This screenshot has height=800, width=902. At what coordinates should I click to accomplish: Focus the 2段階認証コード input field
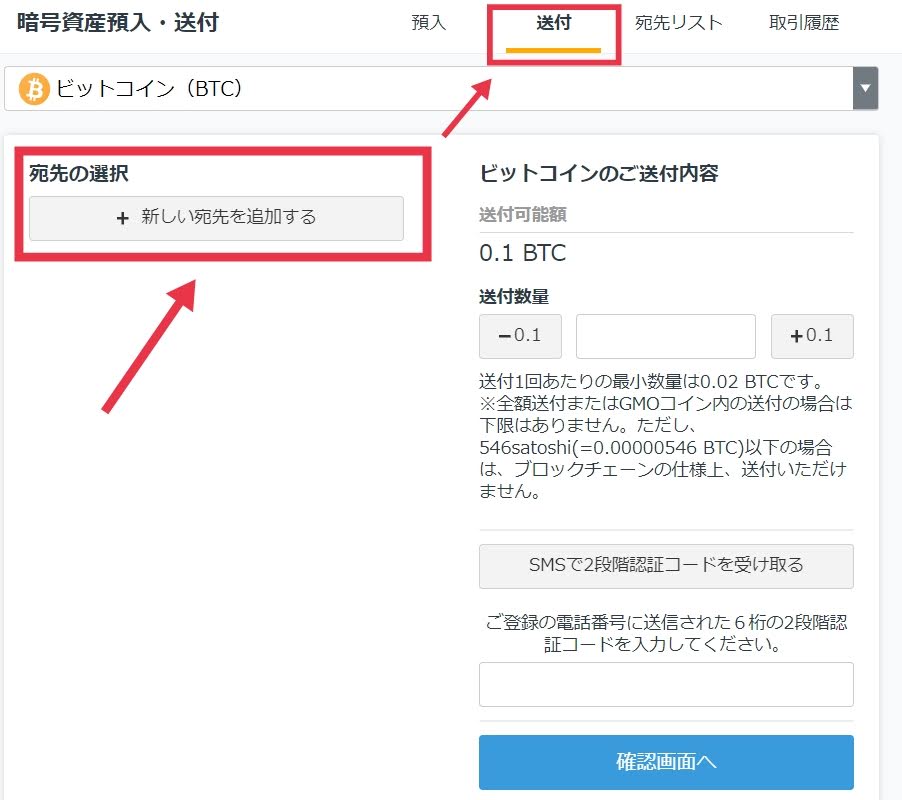(666, 684)
